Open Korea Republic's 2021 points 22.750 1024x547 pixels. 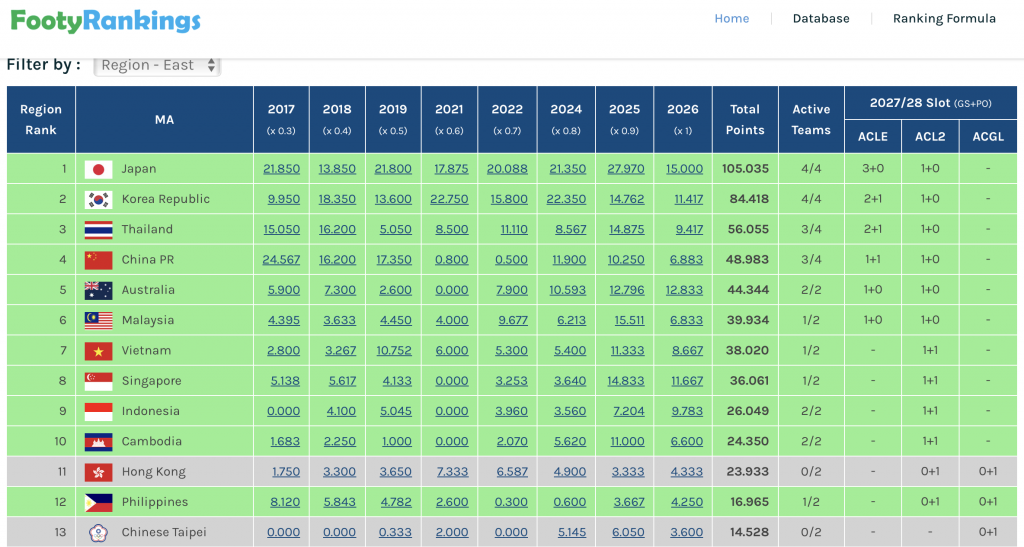click(451, 199)
